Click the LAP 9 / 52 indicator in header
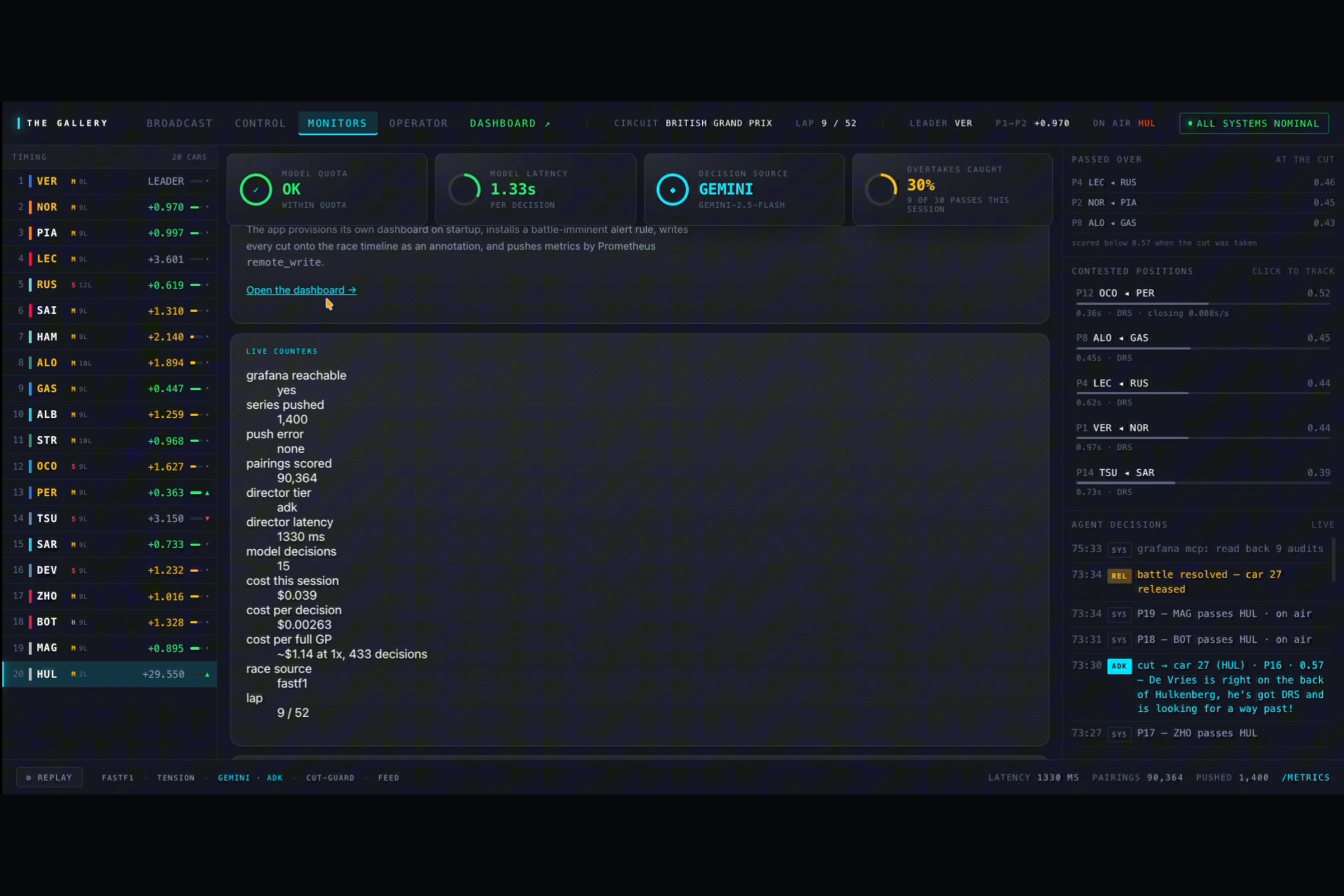1344x896 pixels. (825, 123)
